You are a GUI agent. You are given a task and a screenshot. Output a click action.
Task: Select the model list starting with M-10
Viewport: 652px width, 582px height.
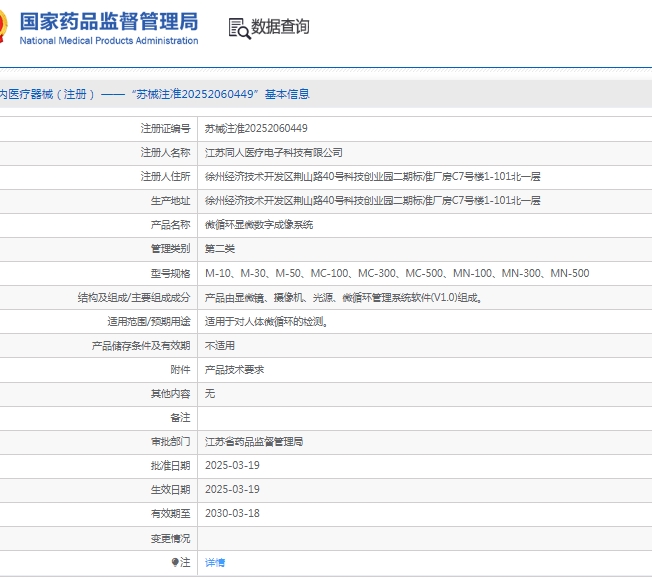(397, 273)
